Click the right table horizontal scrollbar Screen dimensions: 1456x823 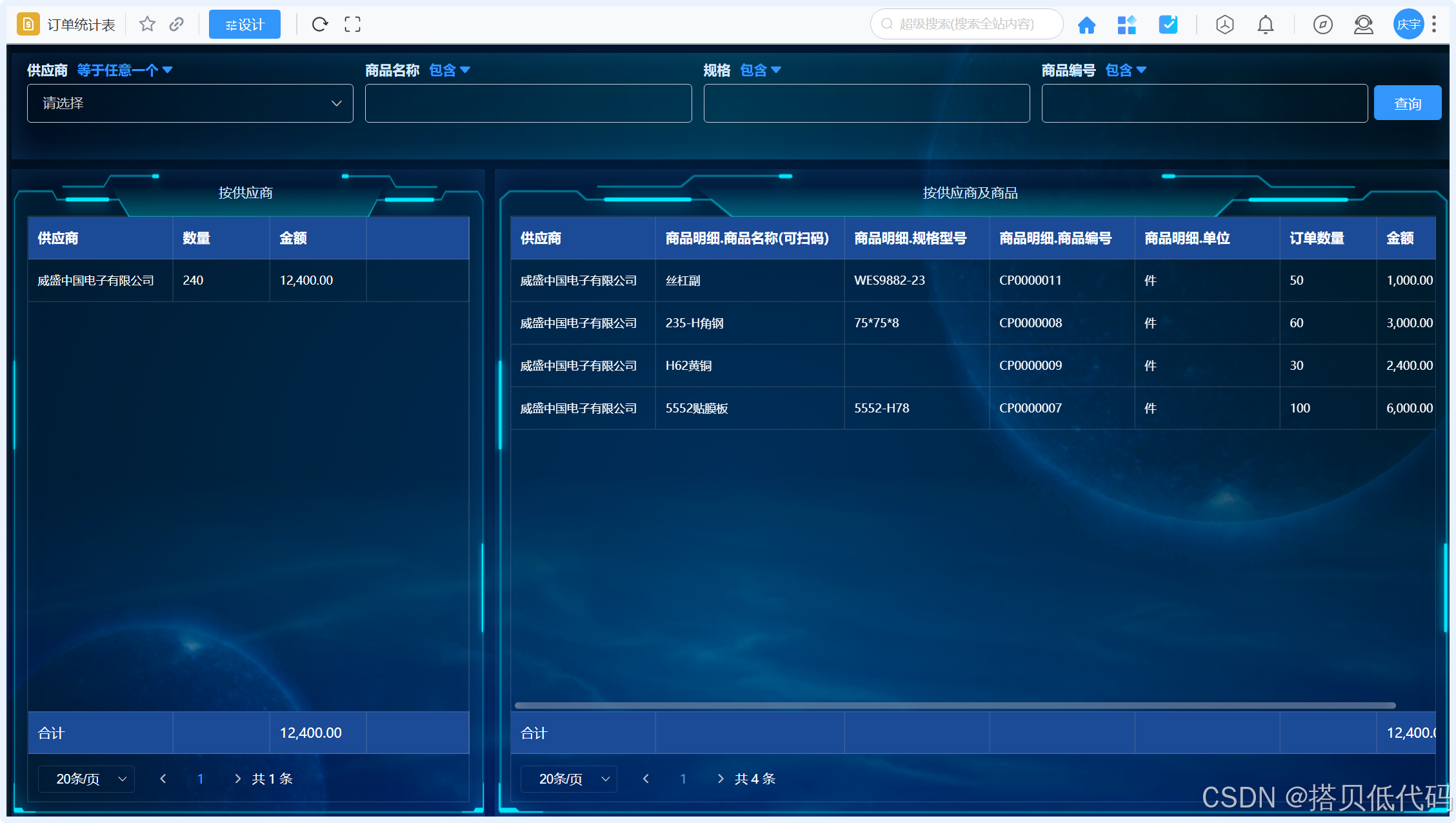955,706
